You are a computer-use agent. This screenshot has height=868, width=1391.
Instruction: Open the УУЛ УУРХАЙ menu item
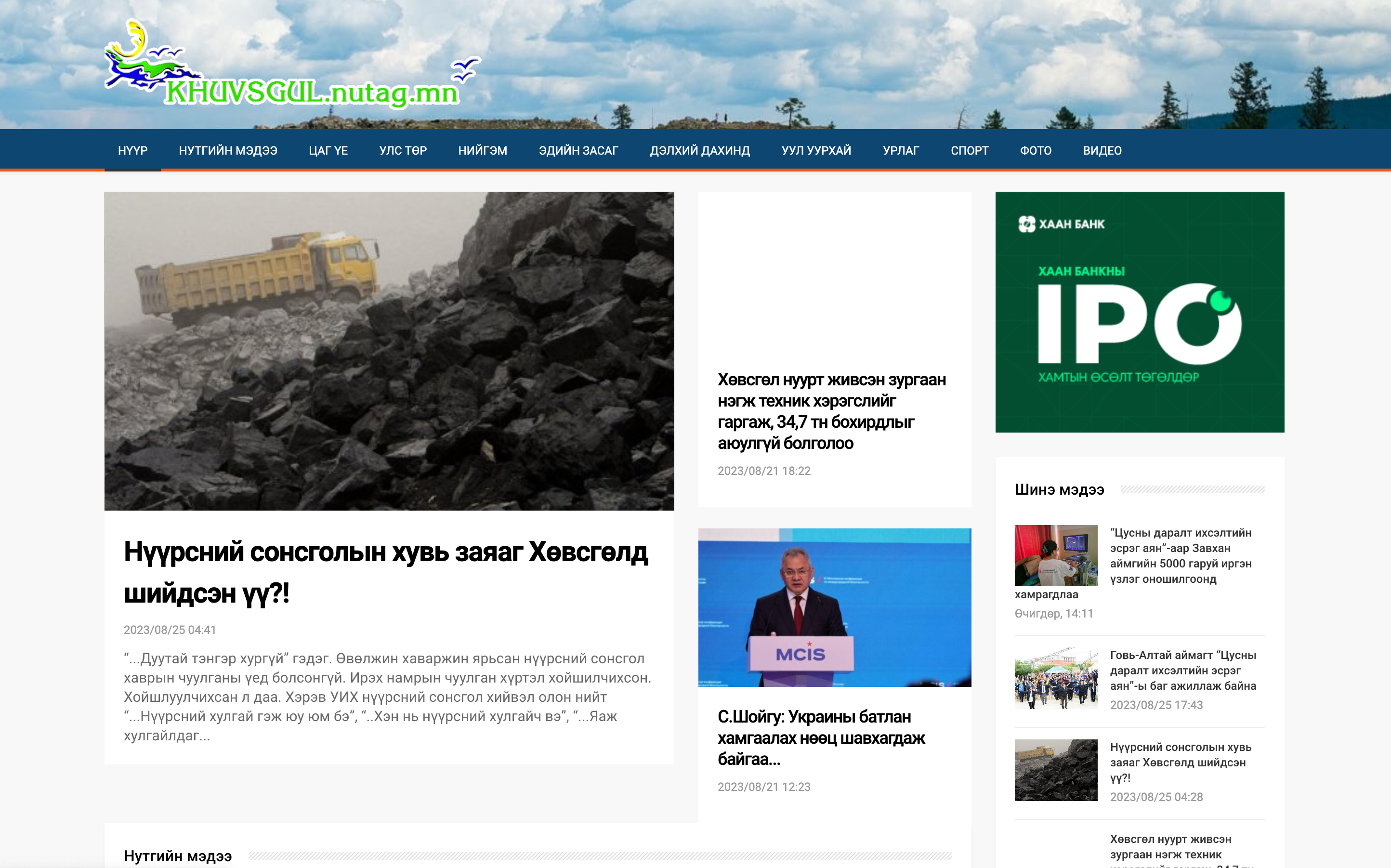point(816,150)
